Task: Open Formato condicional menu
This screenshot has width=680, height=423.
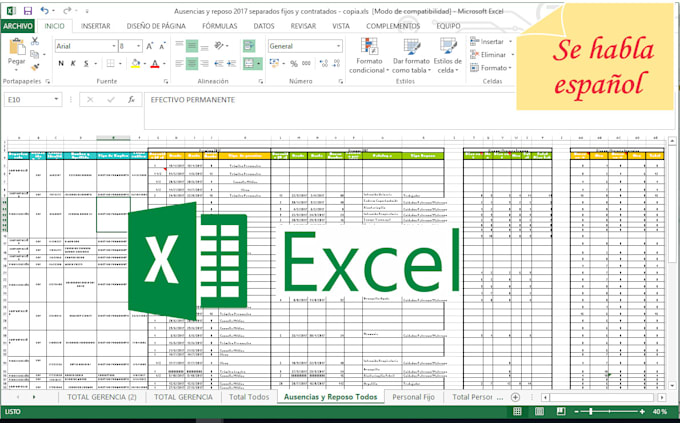Action: 369,56
